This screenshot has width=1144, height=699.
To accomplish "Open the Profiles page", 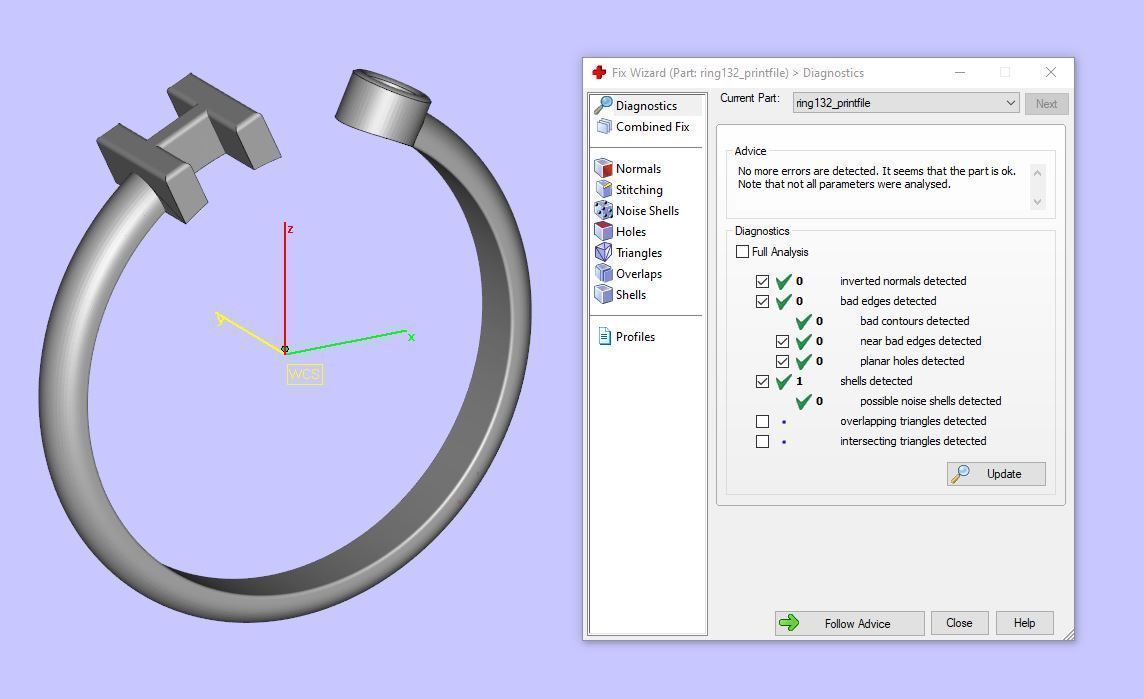I will click(x=635, y=337).
